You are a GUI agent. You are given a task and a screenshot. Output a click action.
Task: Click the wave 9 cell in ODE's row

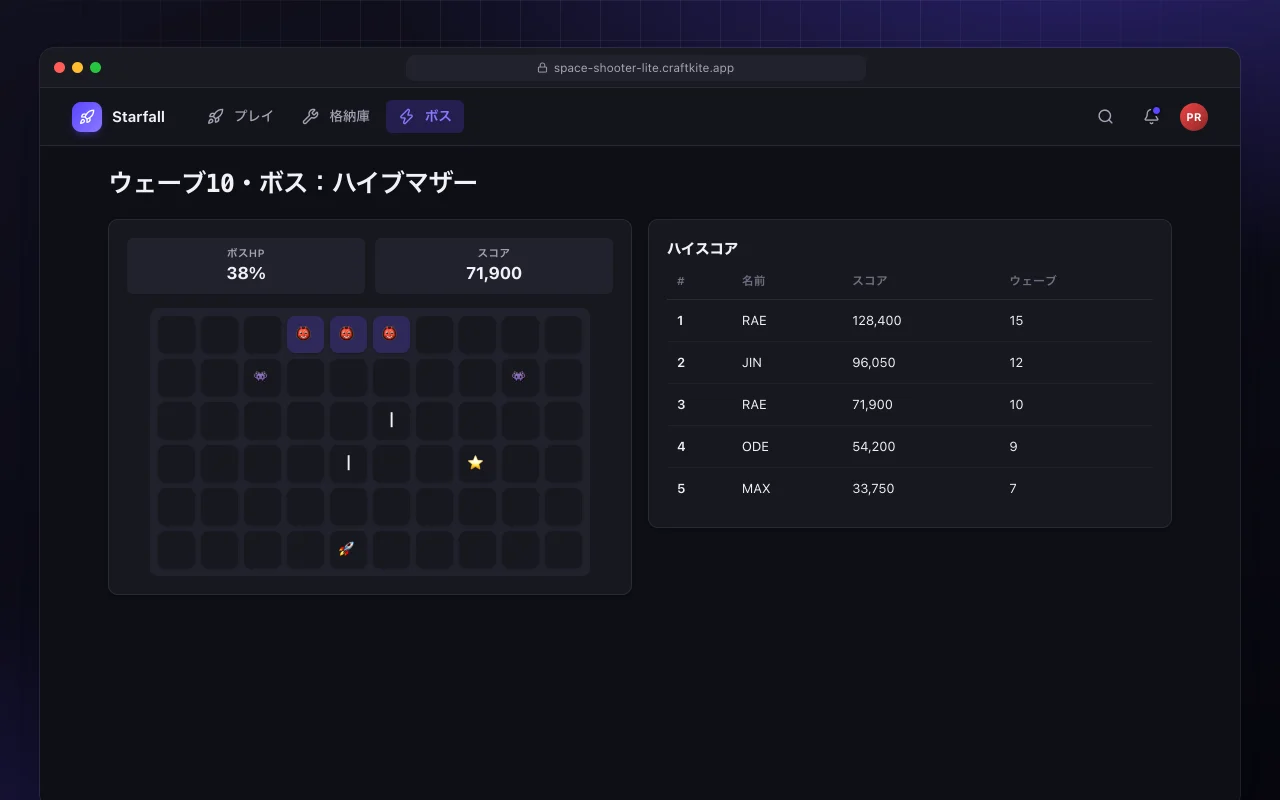(x=1013, y=447)
